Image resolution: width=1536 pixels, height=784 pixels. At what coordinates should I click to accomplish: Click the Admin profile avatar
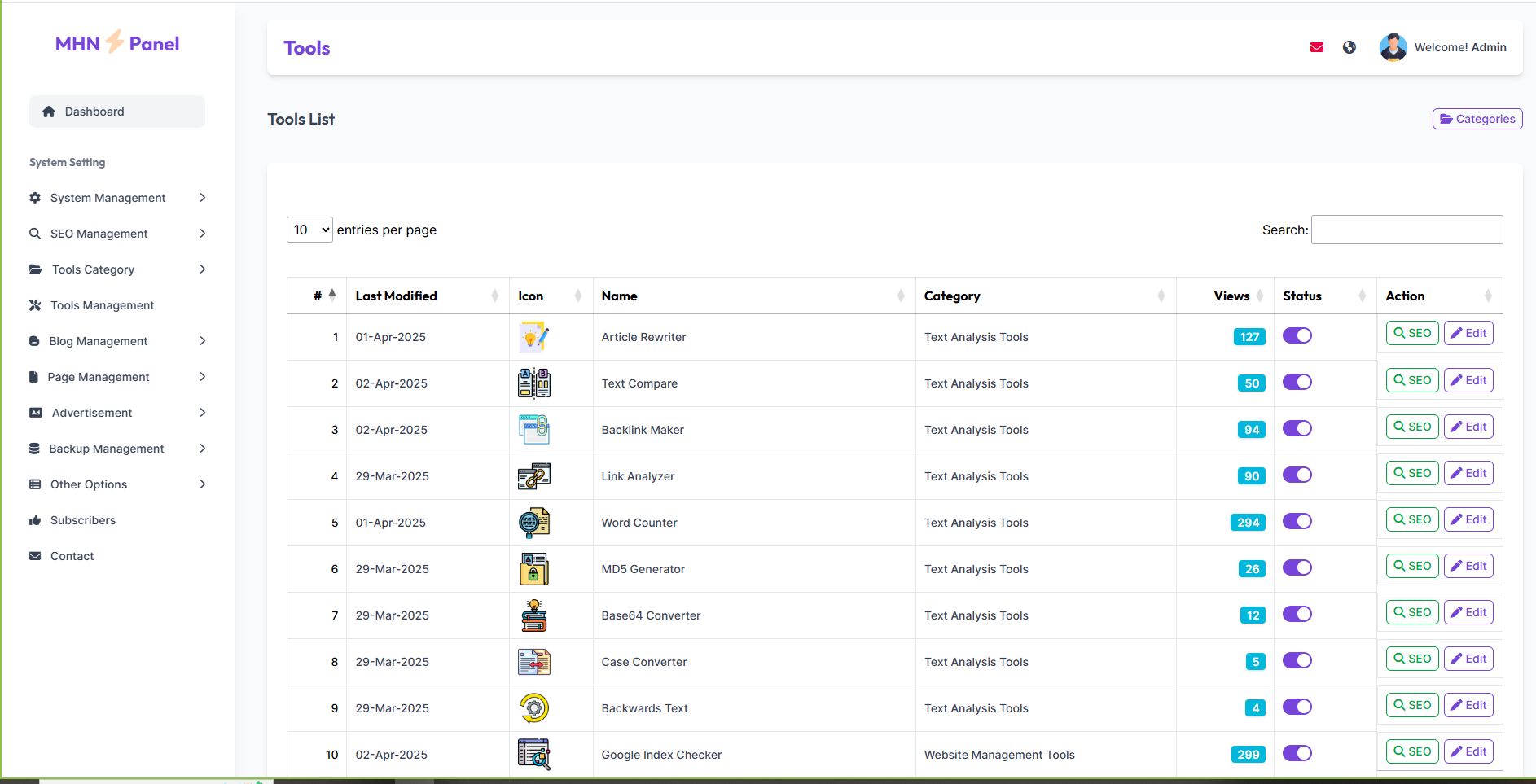pyautogui.click(x=1393, y=47)
